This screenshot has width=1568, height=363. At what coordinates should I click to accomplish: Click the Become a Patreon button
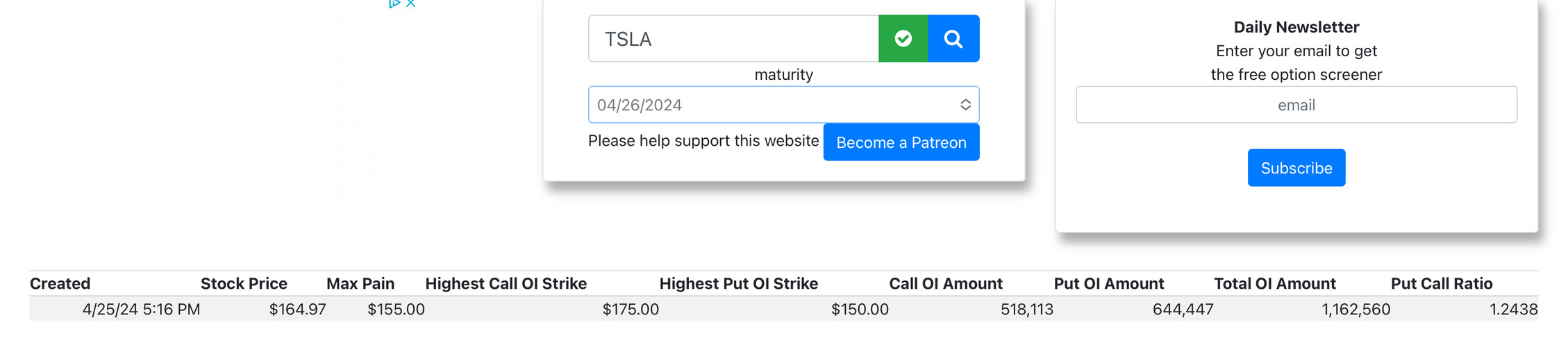[901, 142]
